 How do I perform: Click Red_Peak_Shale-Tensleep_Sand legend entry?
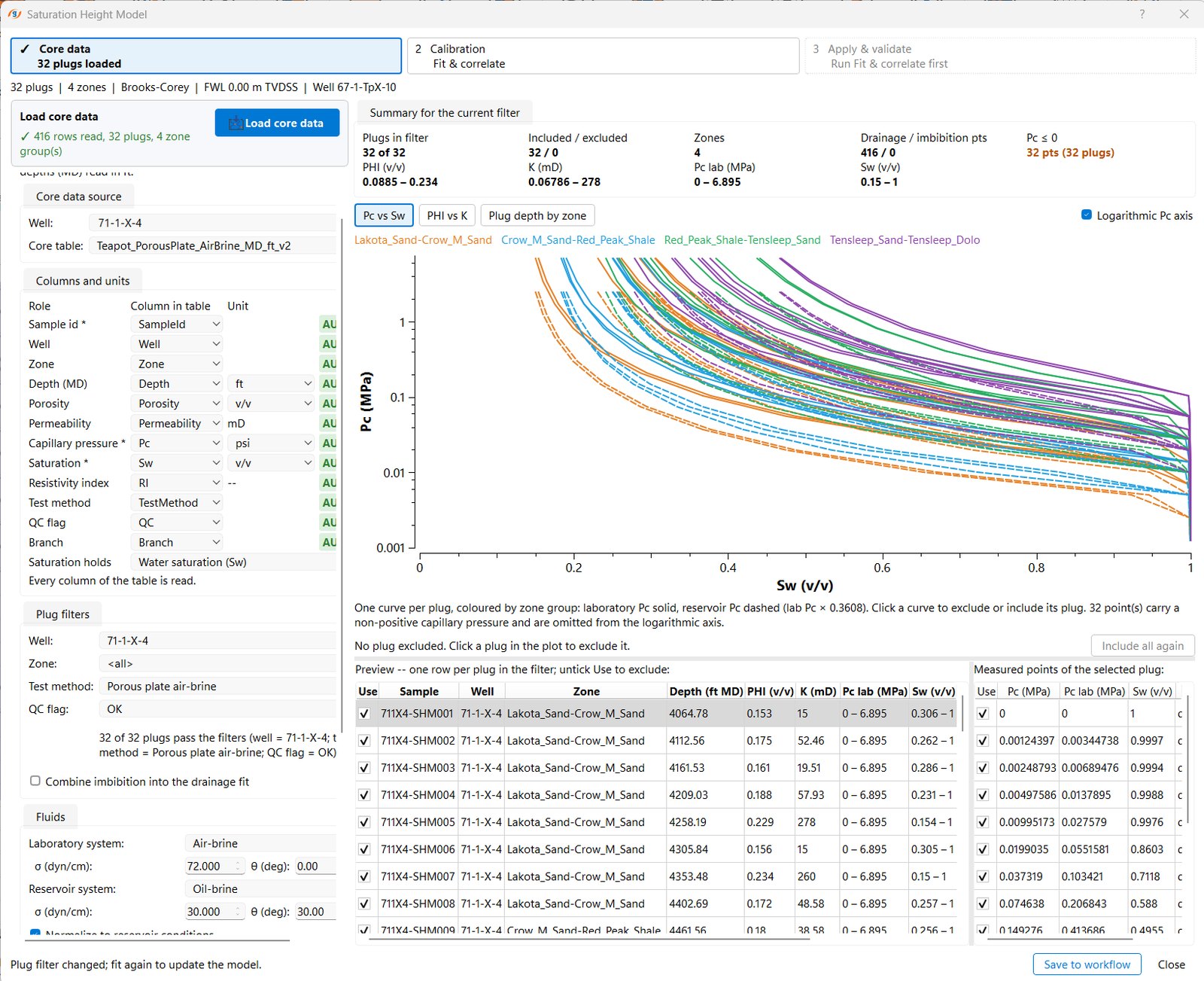(742, 240)
